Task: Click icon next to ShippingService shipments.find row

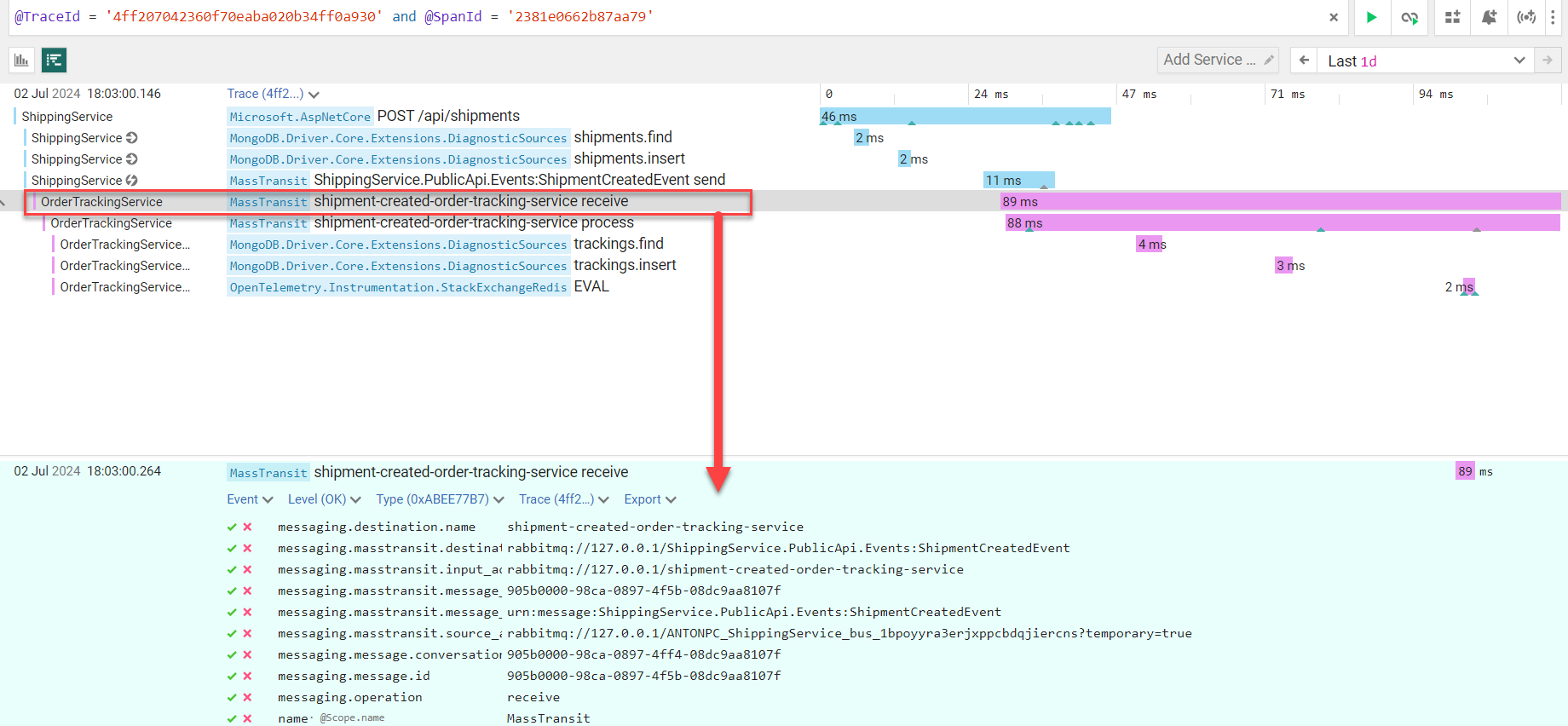Action: 132,138
